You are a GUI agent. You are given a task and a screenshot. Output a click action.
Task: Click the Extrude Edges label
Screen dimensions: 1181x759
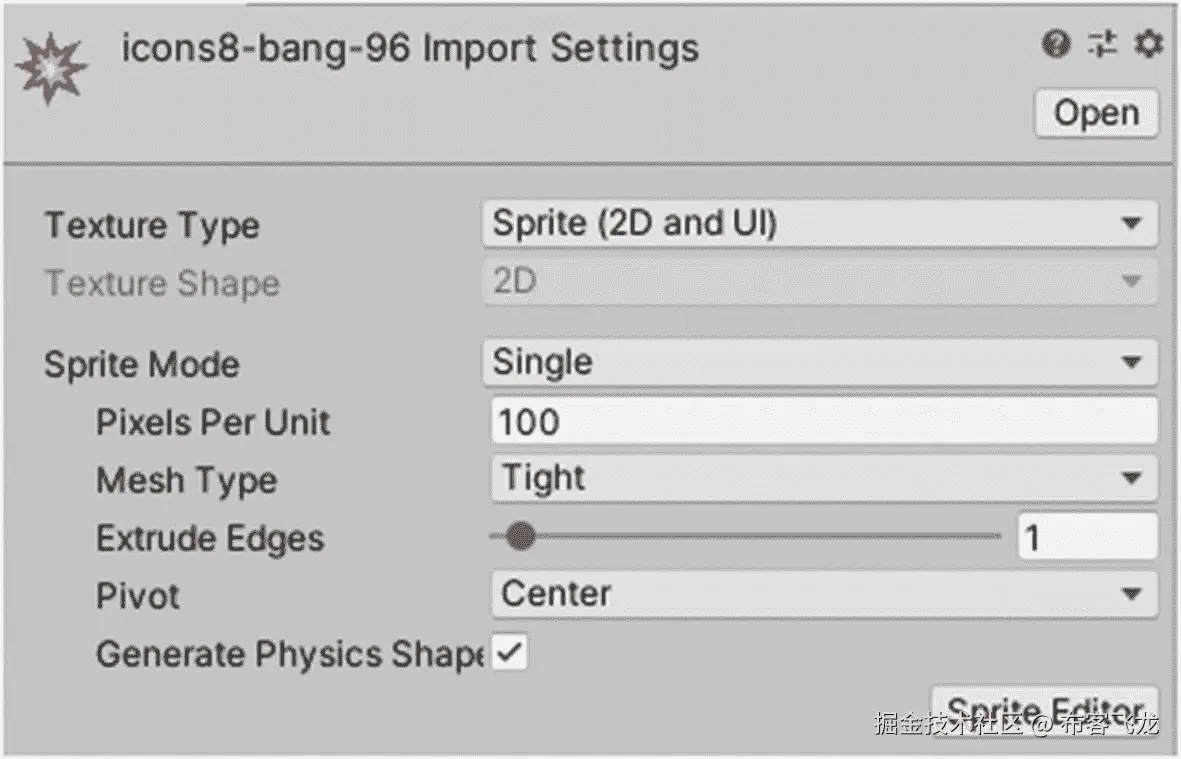[x=210, y=538]
